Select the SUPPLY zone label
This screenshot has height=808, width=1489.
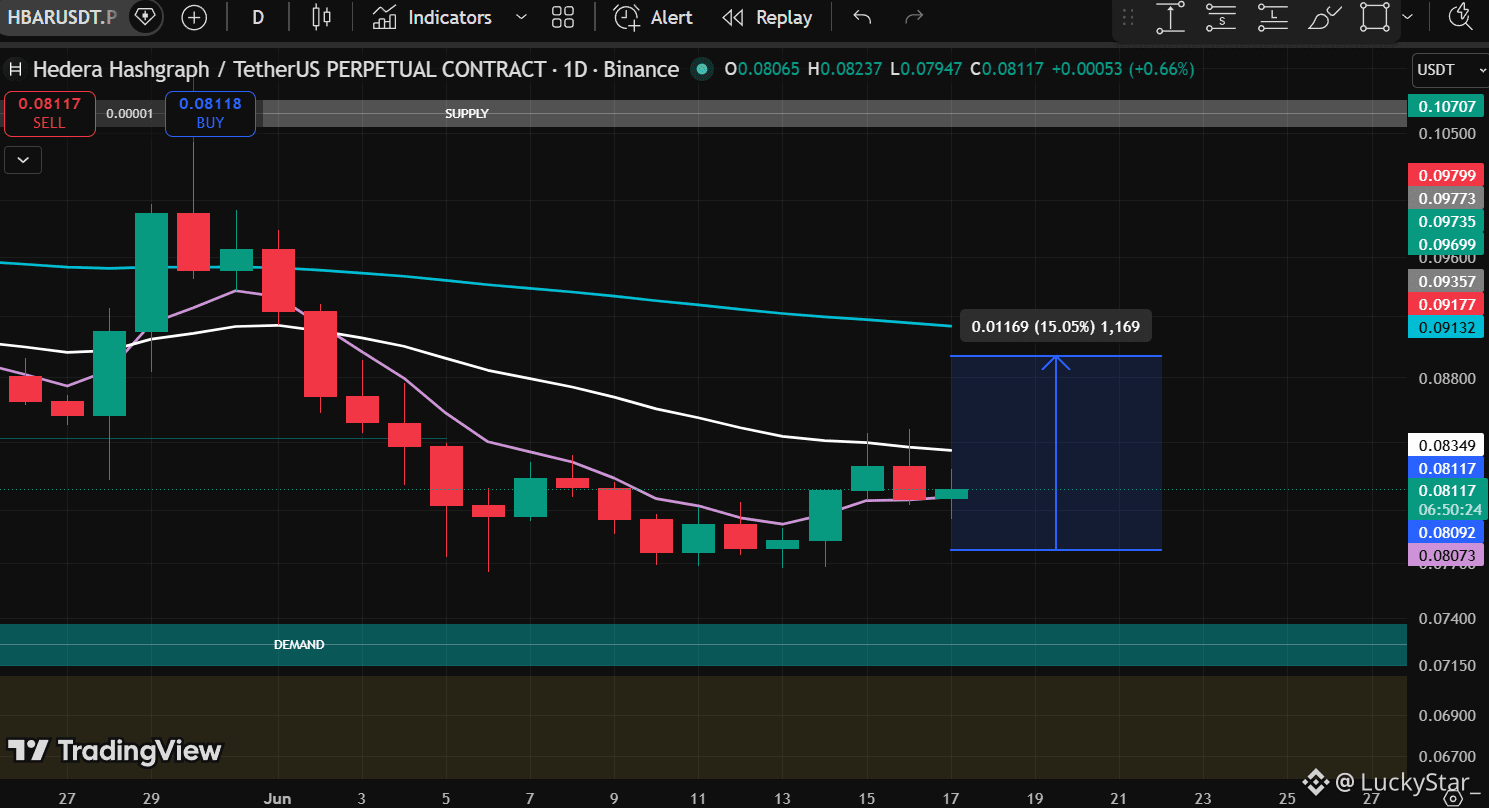pos(467,114)
